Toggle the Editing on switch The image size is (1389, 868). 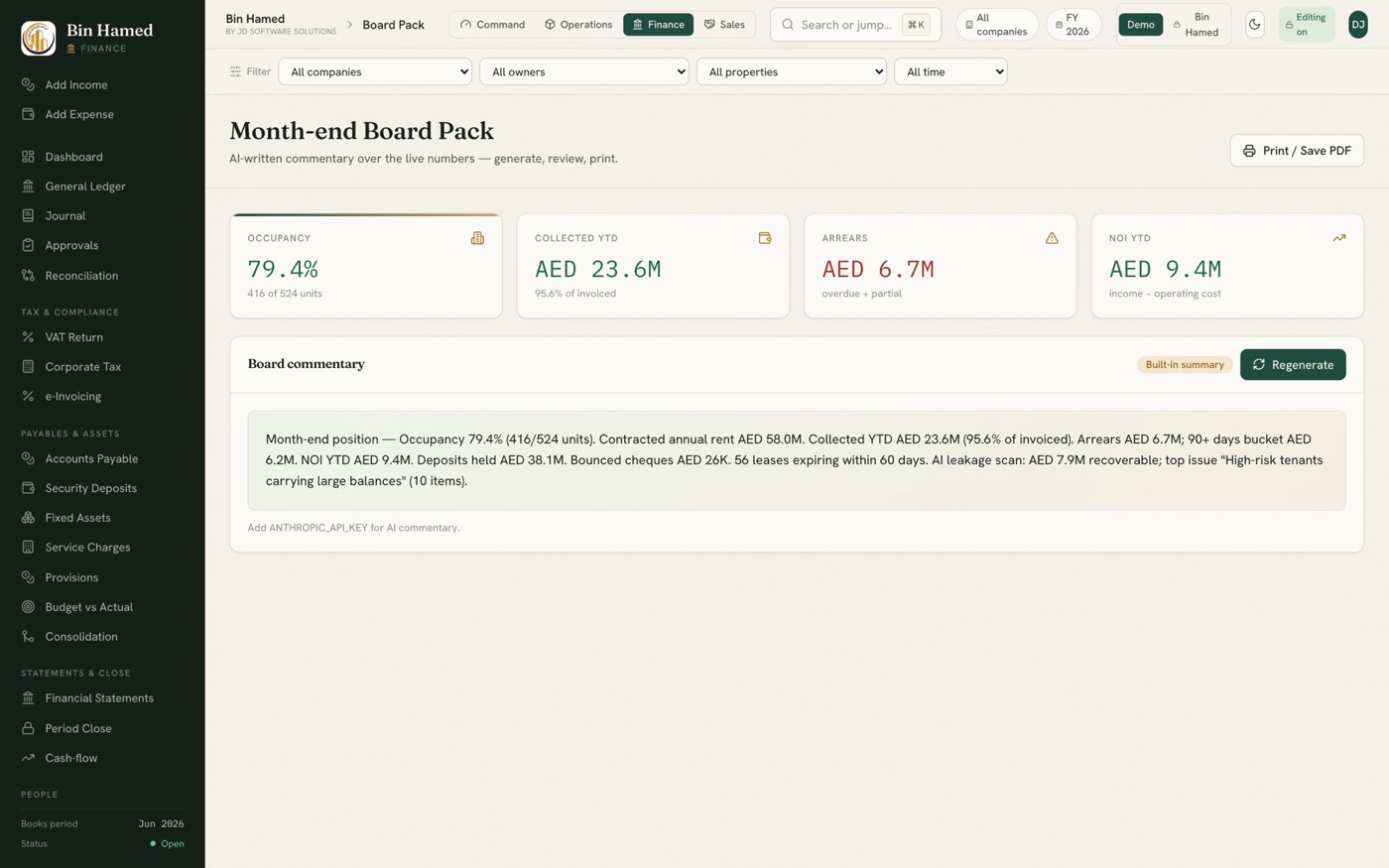(x=1307, y=25)
